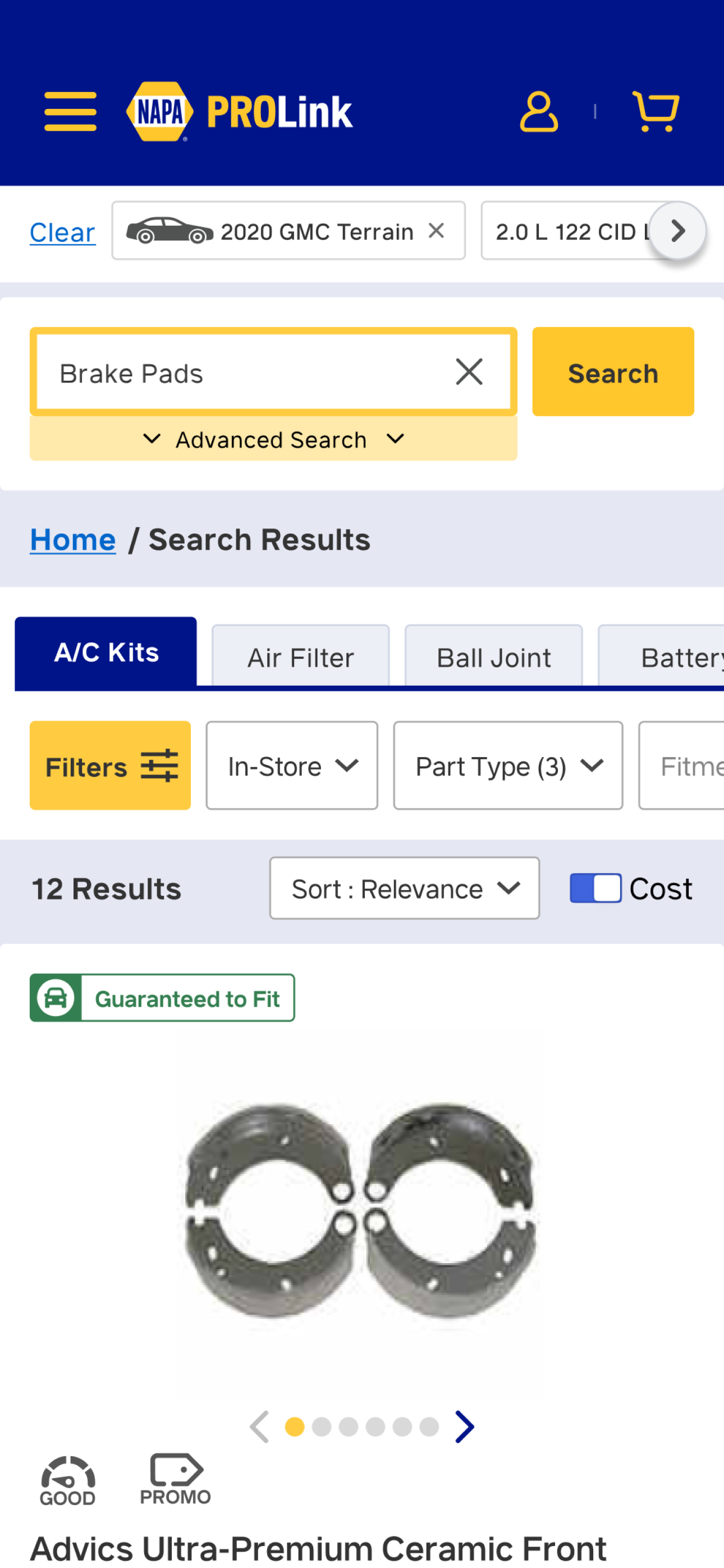The image size is (724, 1568).
Task: Remove the 2020 GMC Terrain vehicle chip
Action: coord(436,231)
